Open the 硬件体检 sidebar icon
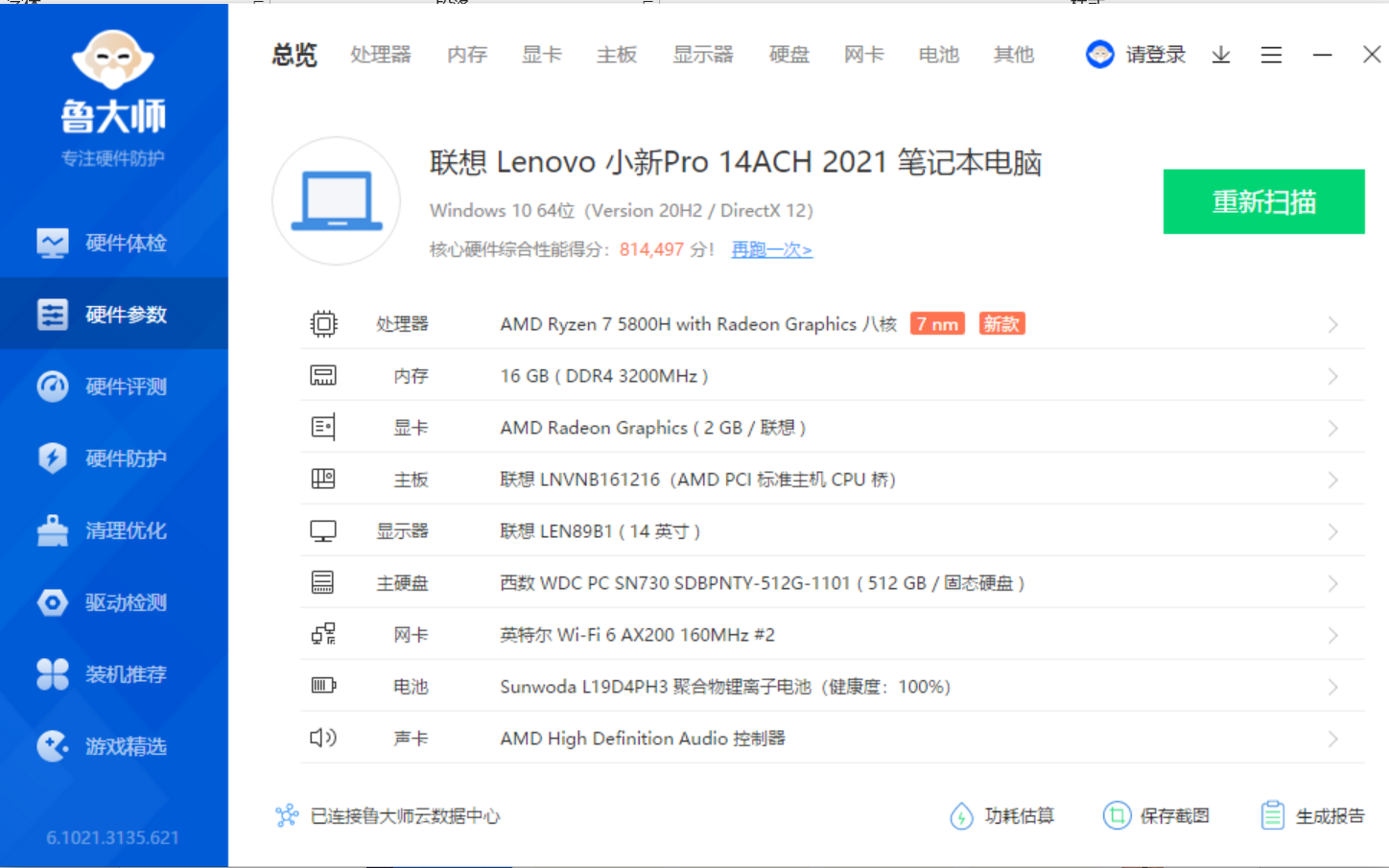Image resolution: width=1389 pixels, height=868 pixels. click(x=53, y=243)
